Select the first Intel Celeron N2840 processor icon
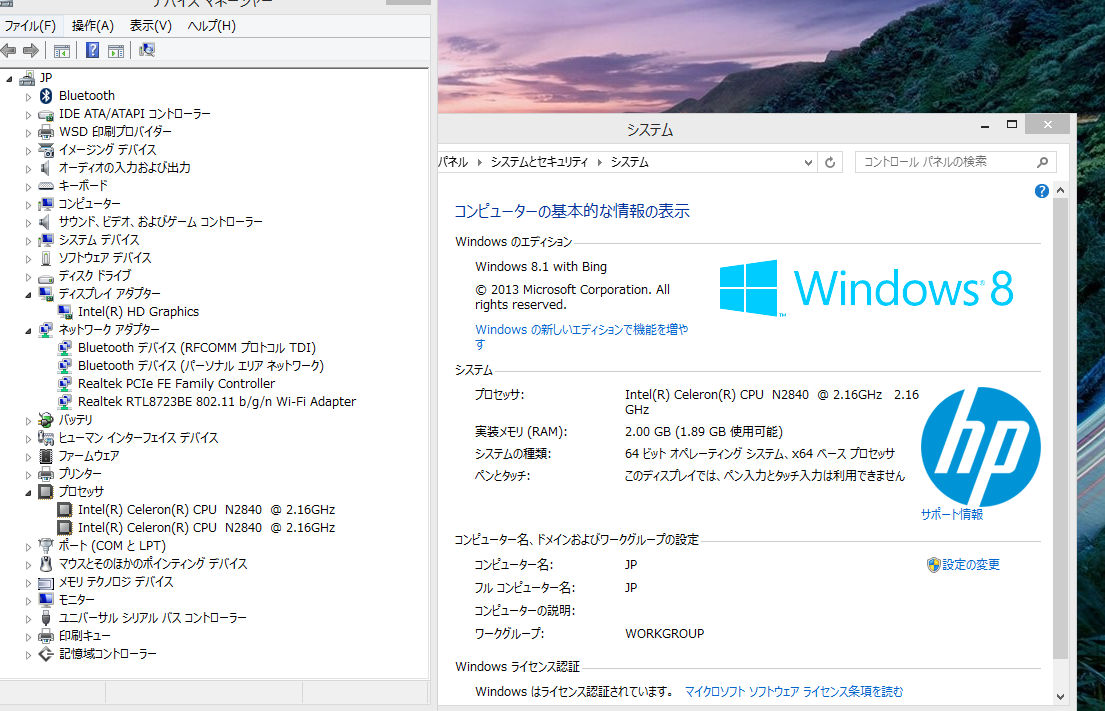Image resolution: width=1105 pixels, height=711 pixels. tap(65, 509)
